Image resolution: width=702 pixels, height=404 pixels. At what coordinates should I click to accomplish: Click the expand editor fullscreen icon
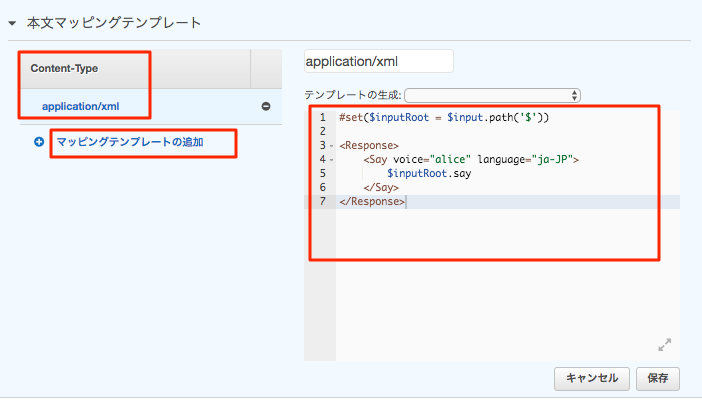[x=664, y=344]
